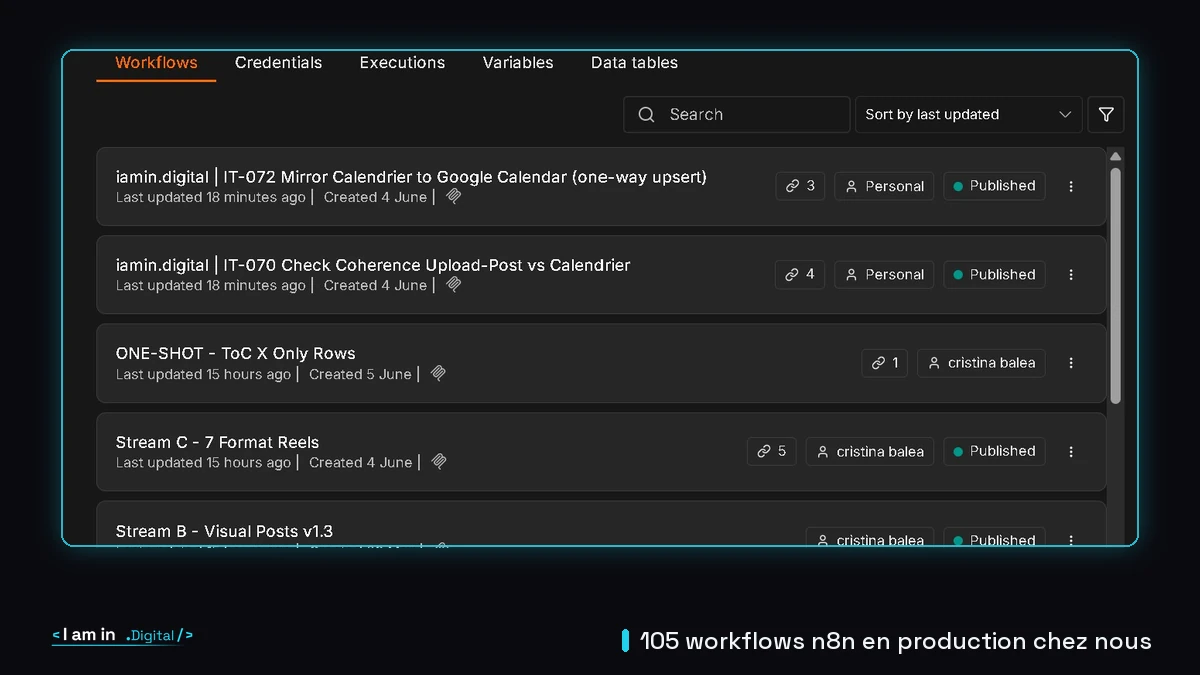The height and width of the screenshot is (675, 1200).
Task: Click 'Last updated 18 minutes ago' on IT-072
Action: pyautogui.click(x=210, y=197)
